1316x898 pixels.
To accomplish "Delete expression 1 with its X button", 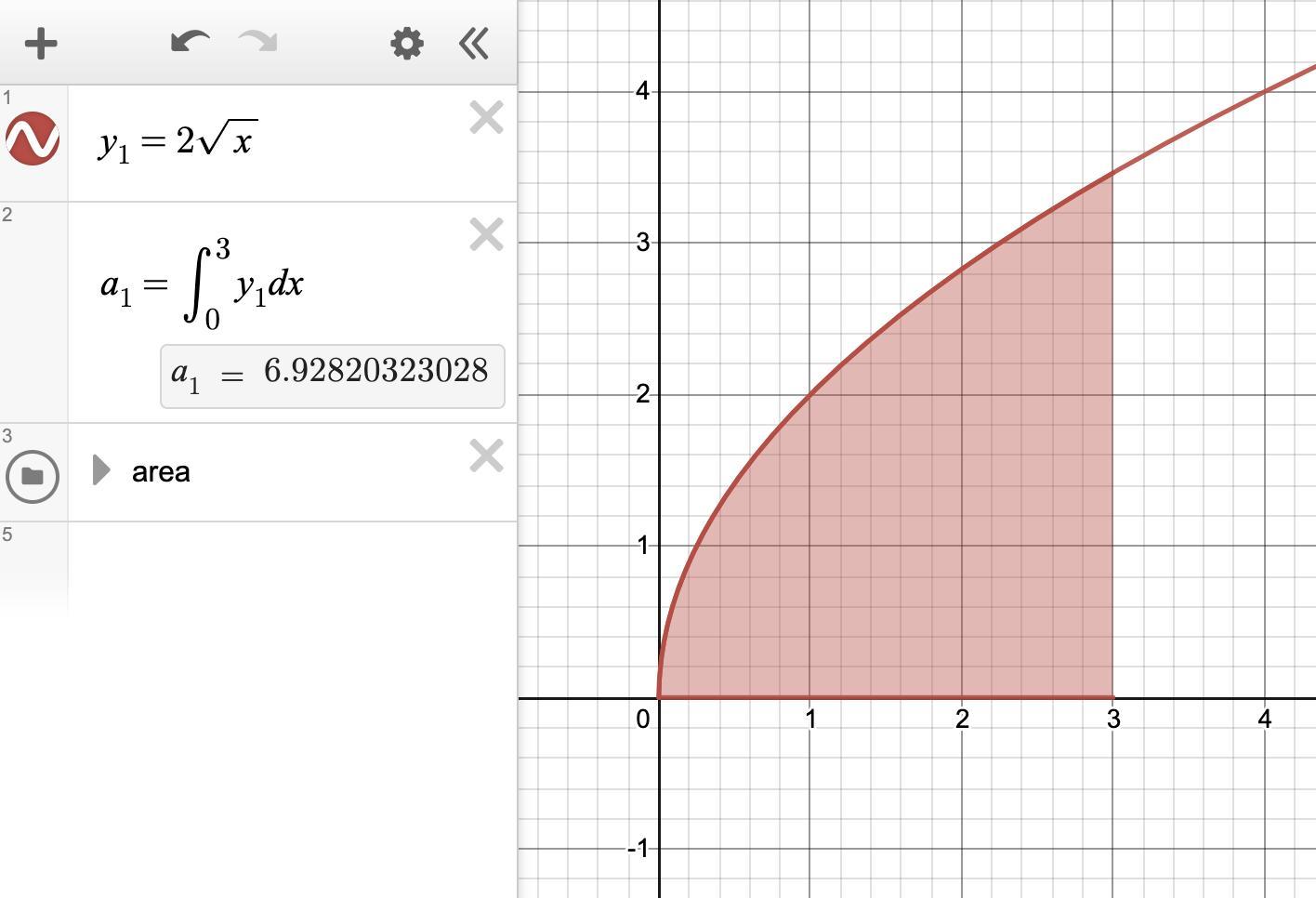I will [x=487, y=118].
